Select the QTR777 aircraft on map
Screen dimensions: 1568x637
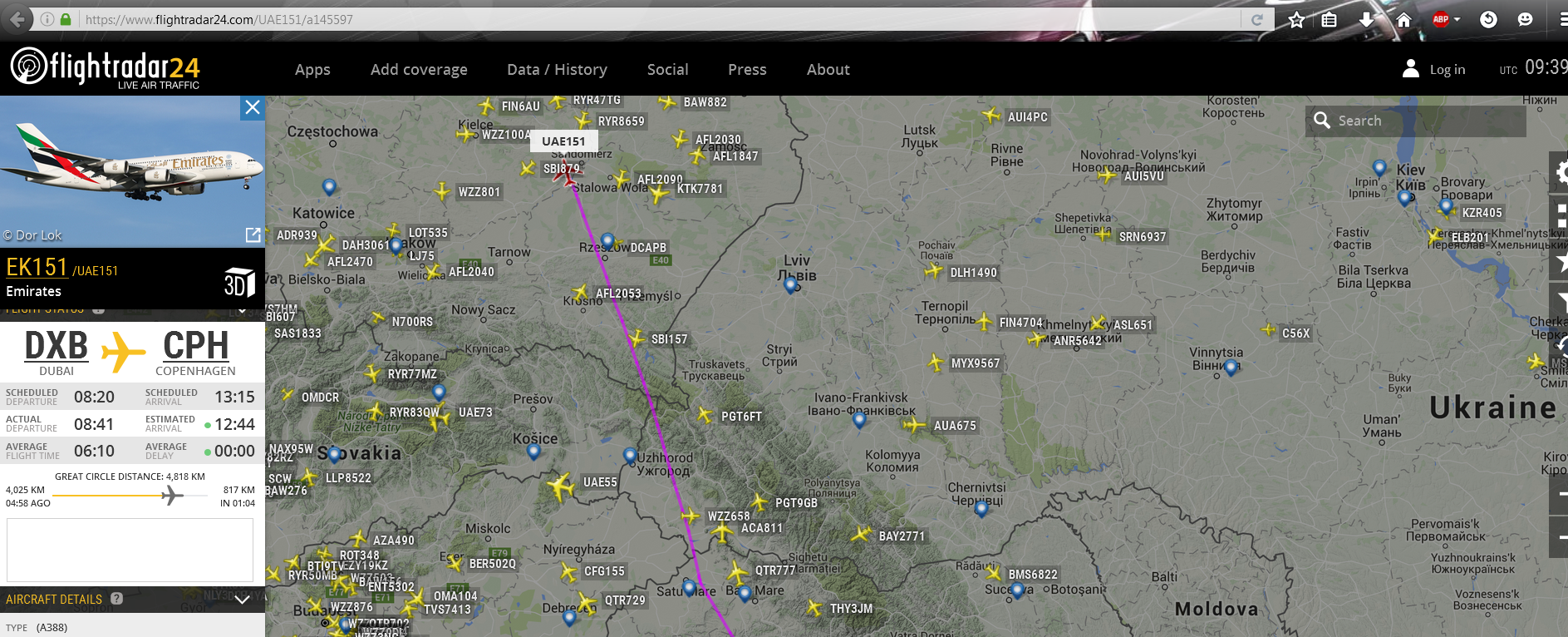coord(737,572)
